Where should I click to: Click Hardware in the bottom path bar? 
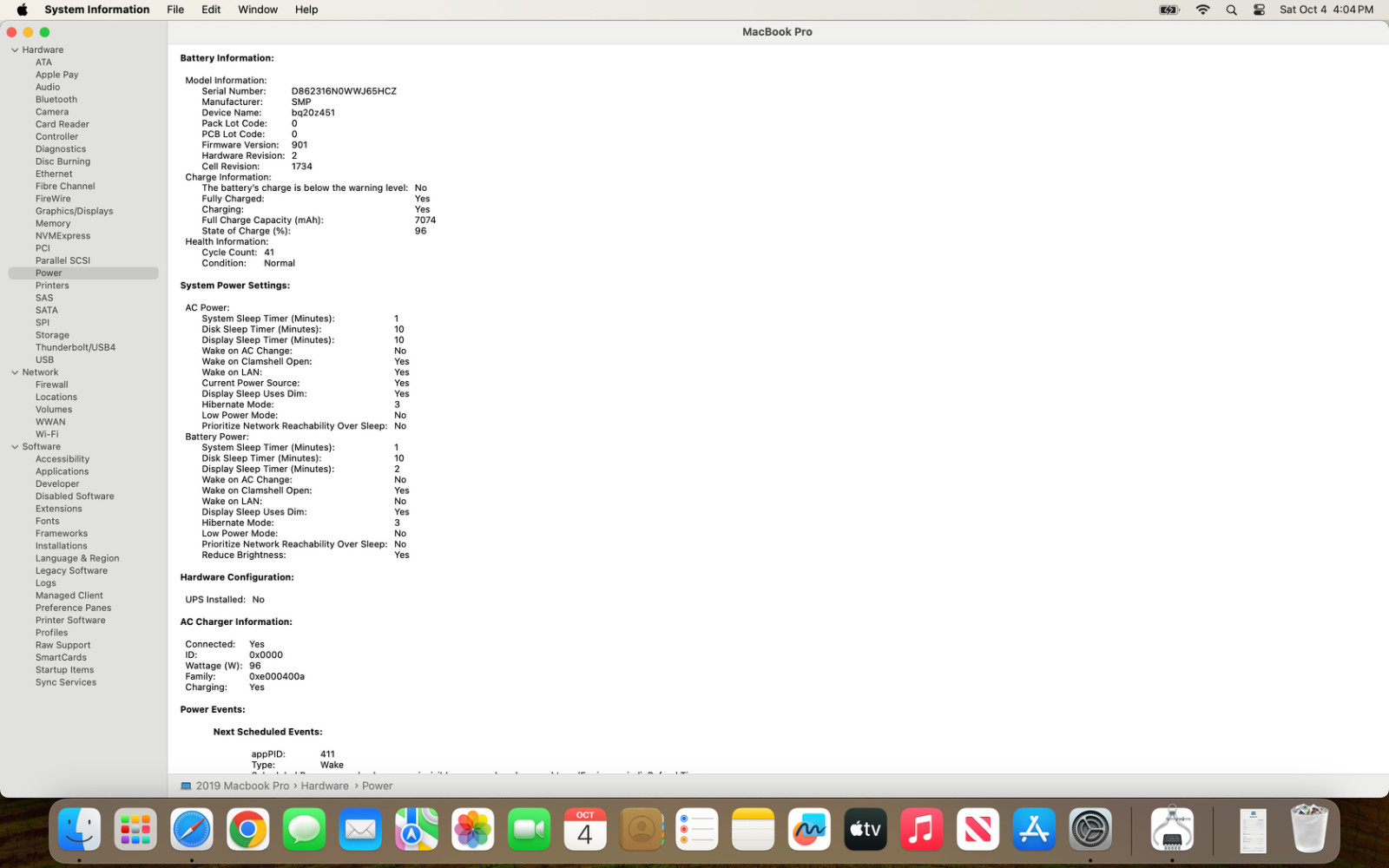pyautogui.click(x=325, y=786)
